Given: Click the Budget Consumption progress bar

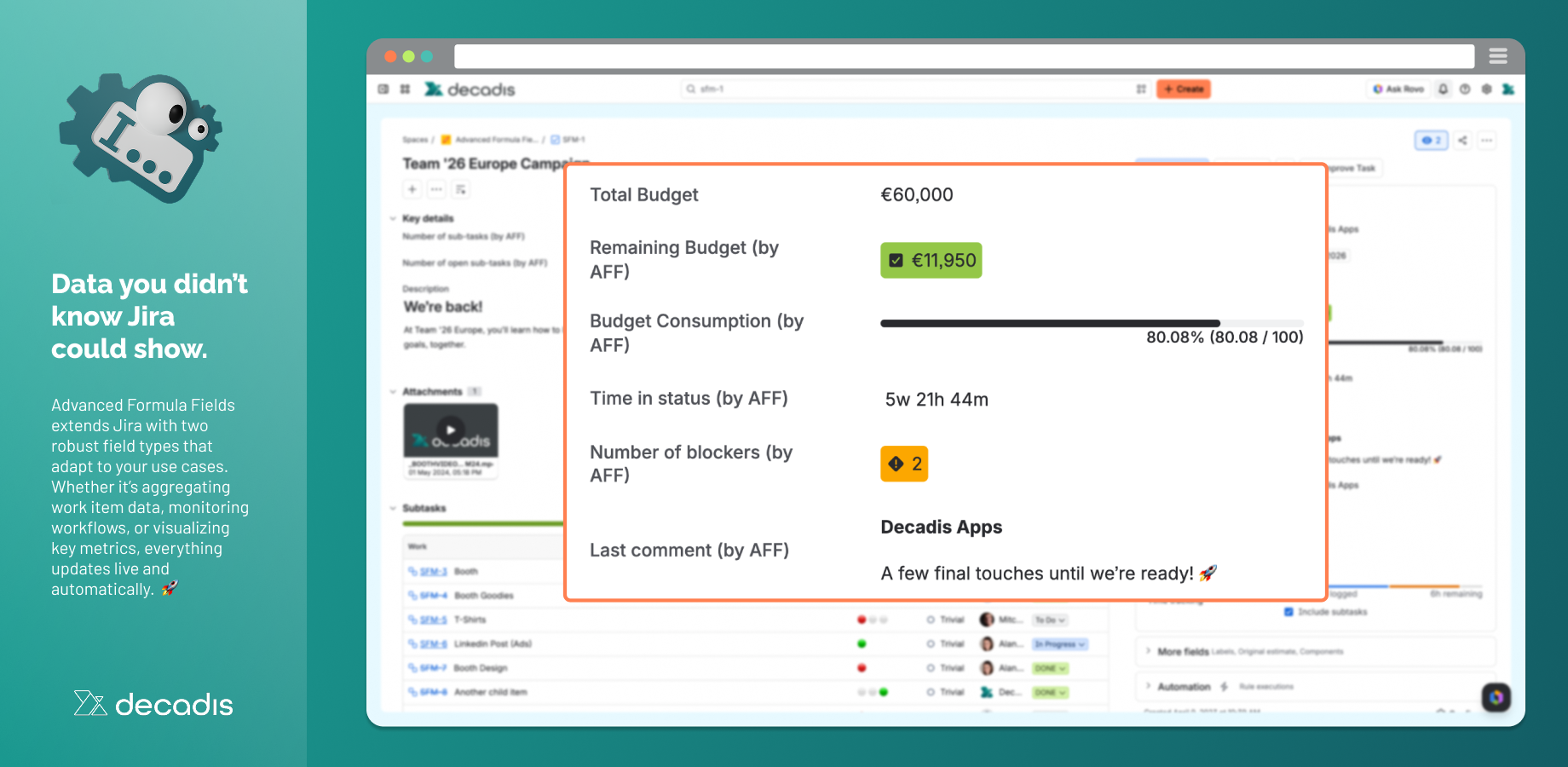Looking at the screenshot, I should pos(1092,324).
